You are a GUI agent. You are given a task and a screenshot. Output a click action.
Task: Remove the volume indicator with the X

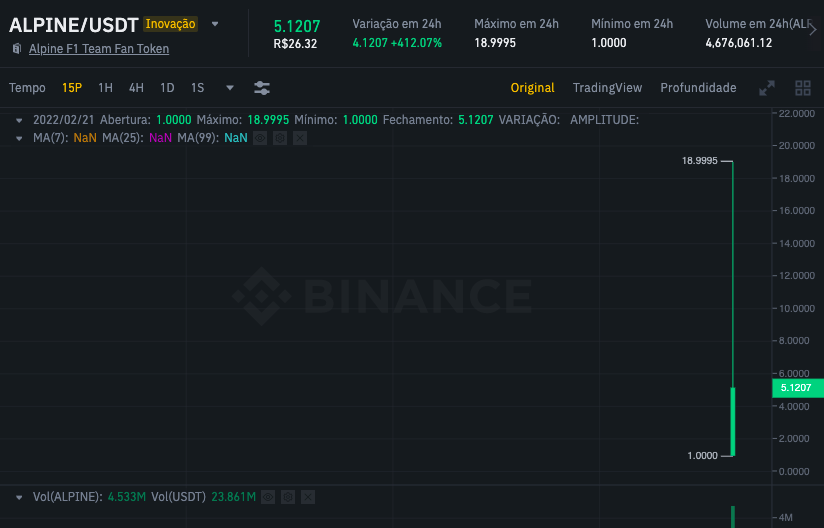[308, 497]
